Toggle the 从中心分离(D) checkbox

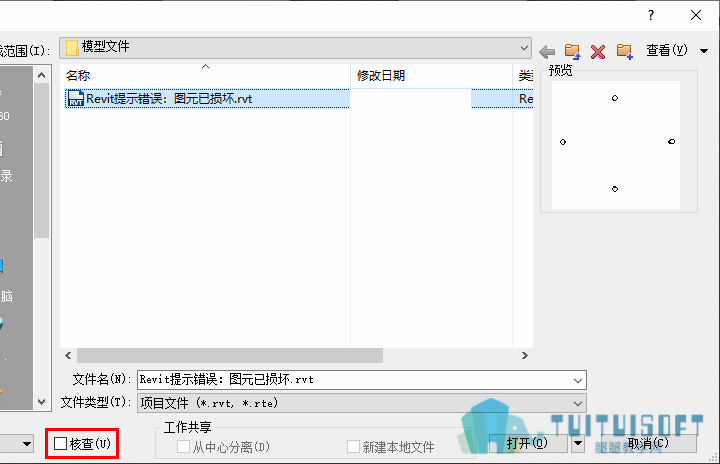(183, 447)
